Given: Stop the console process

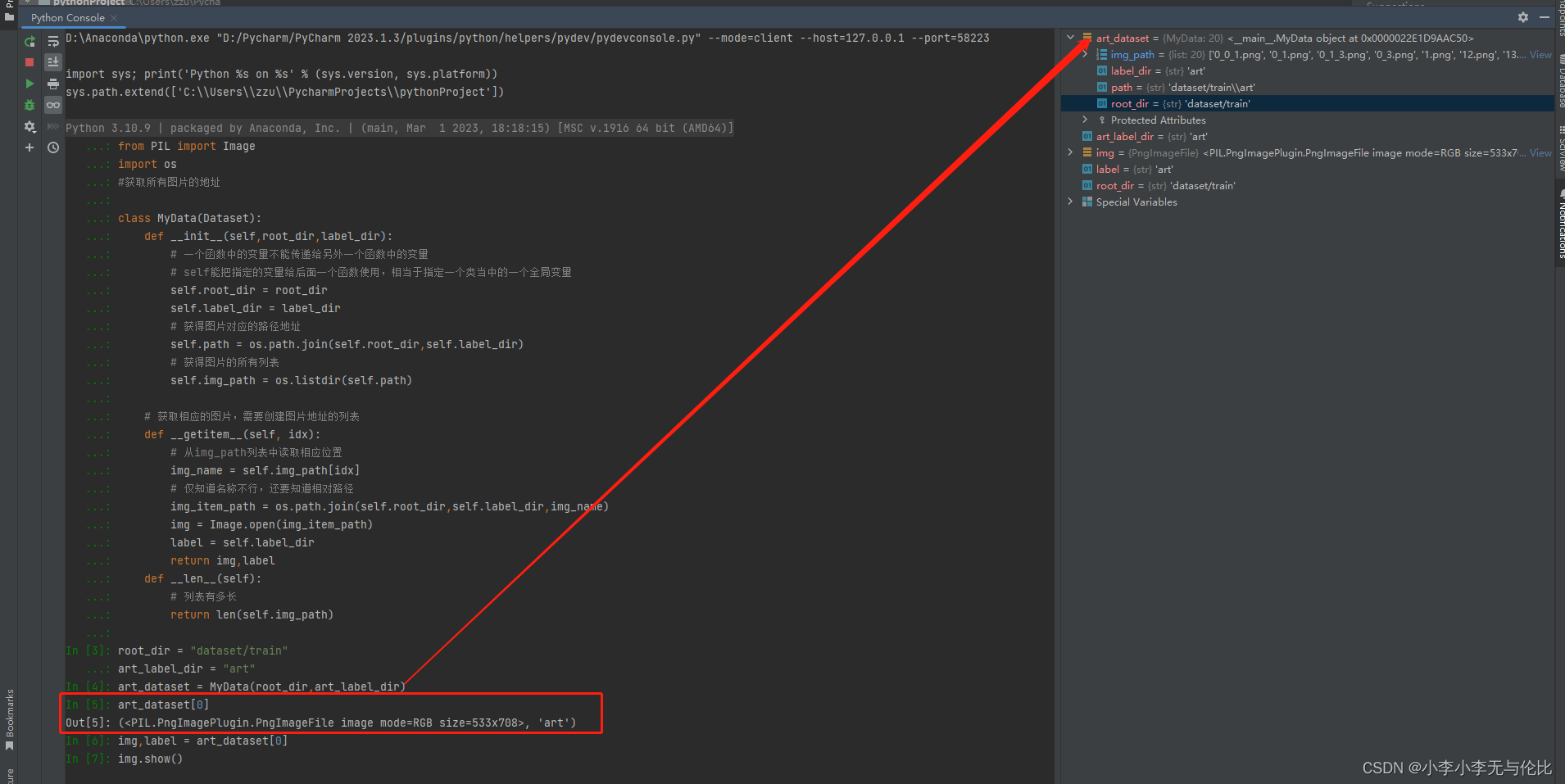Looking at the screenshot, I should 29,61.
